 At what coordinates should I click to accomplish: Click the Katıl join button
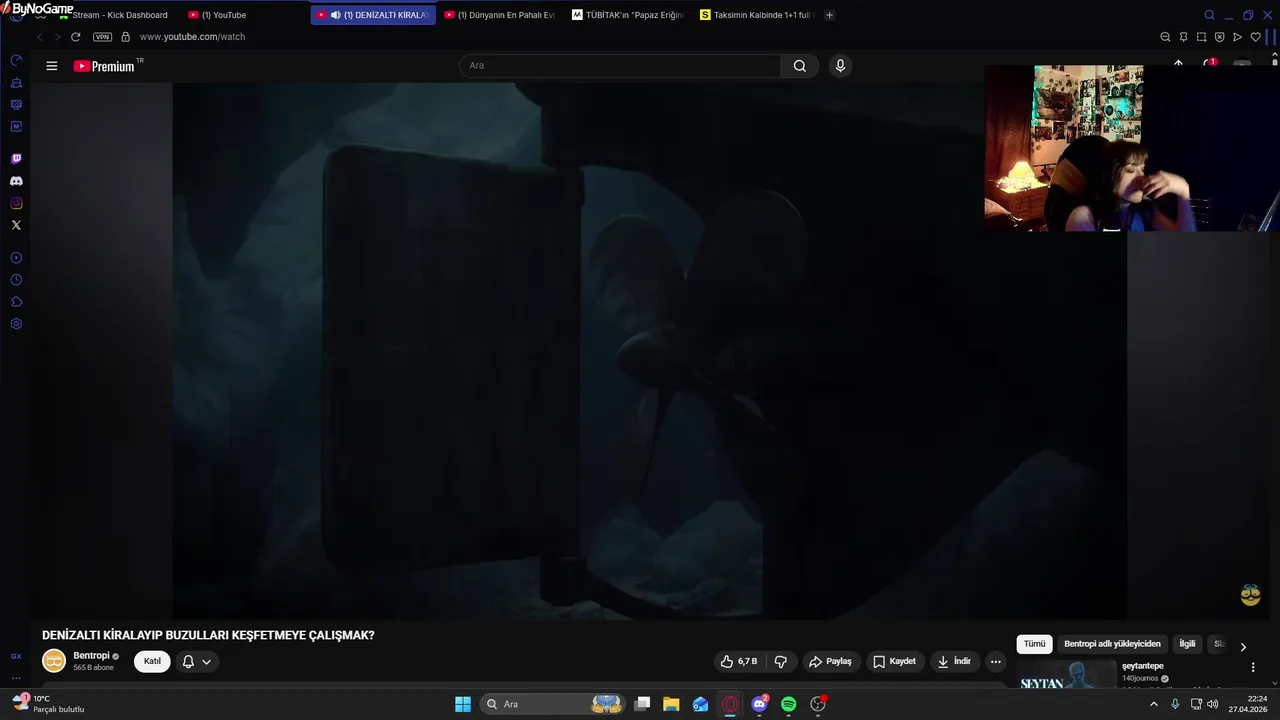[152, 661]
